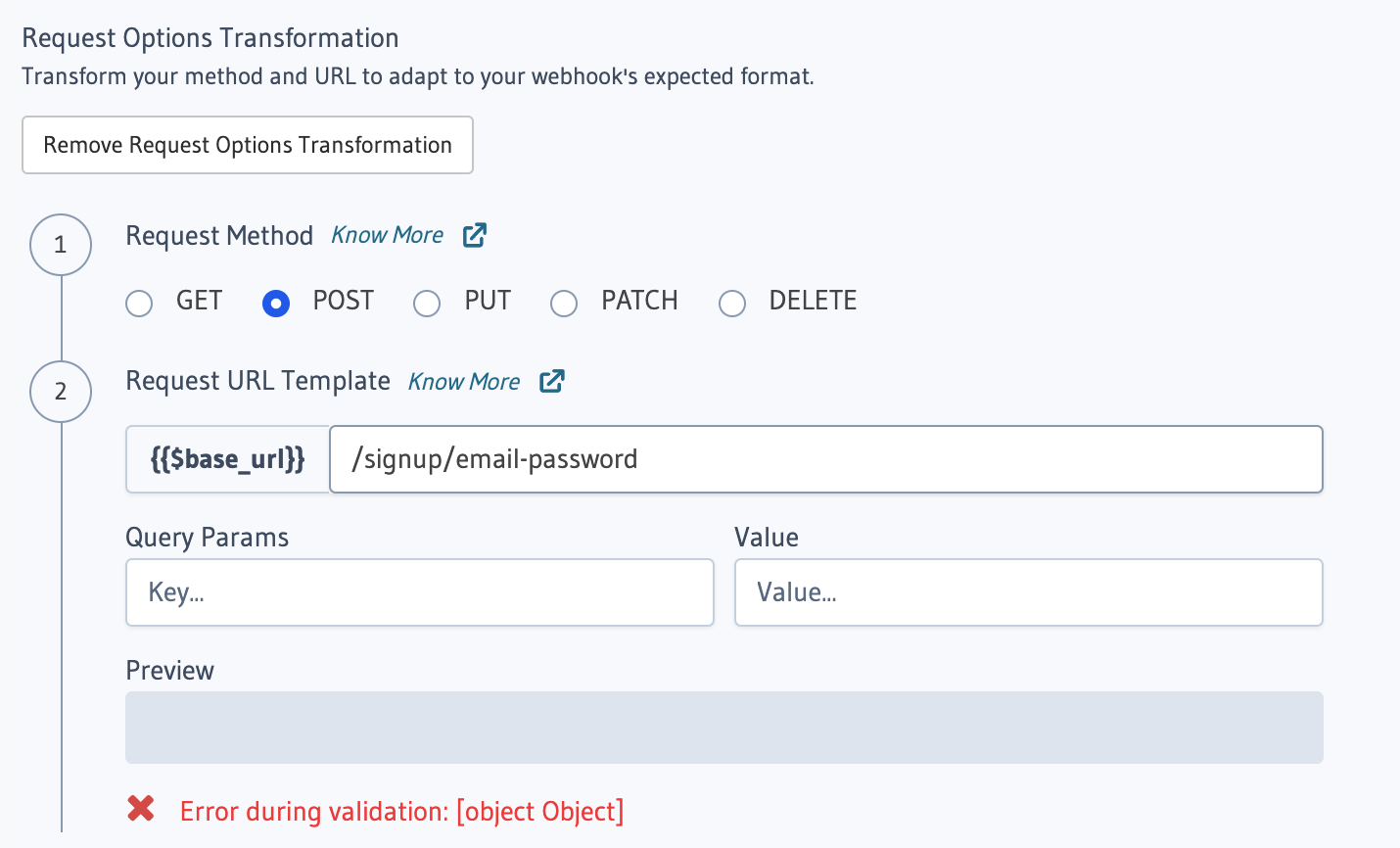Click the Query Params Key input
1400x848 pixels.
[419, 591]
